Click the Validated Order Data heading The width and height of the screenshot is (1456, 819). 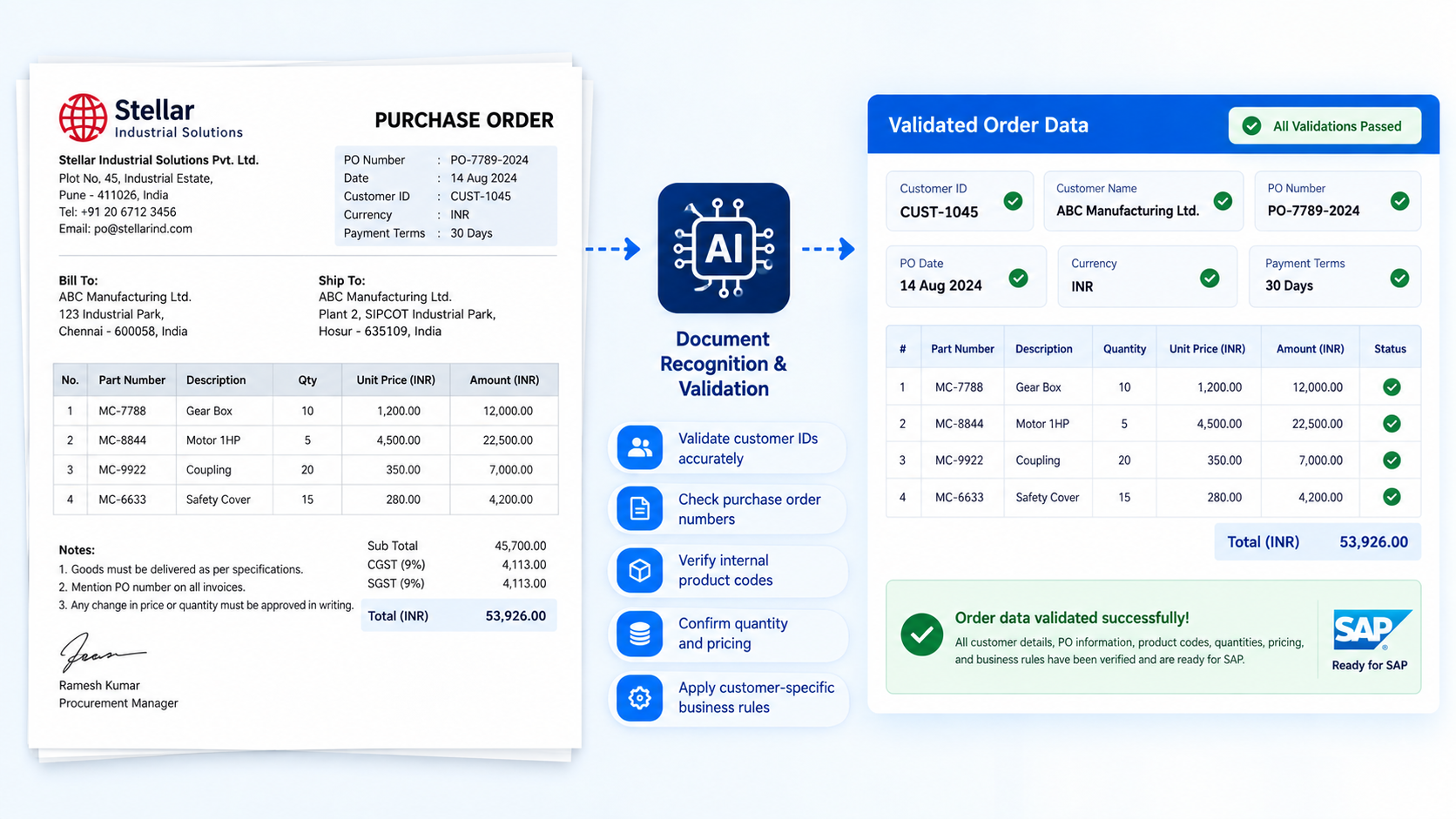coord(988,125)
